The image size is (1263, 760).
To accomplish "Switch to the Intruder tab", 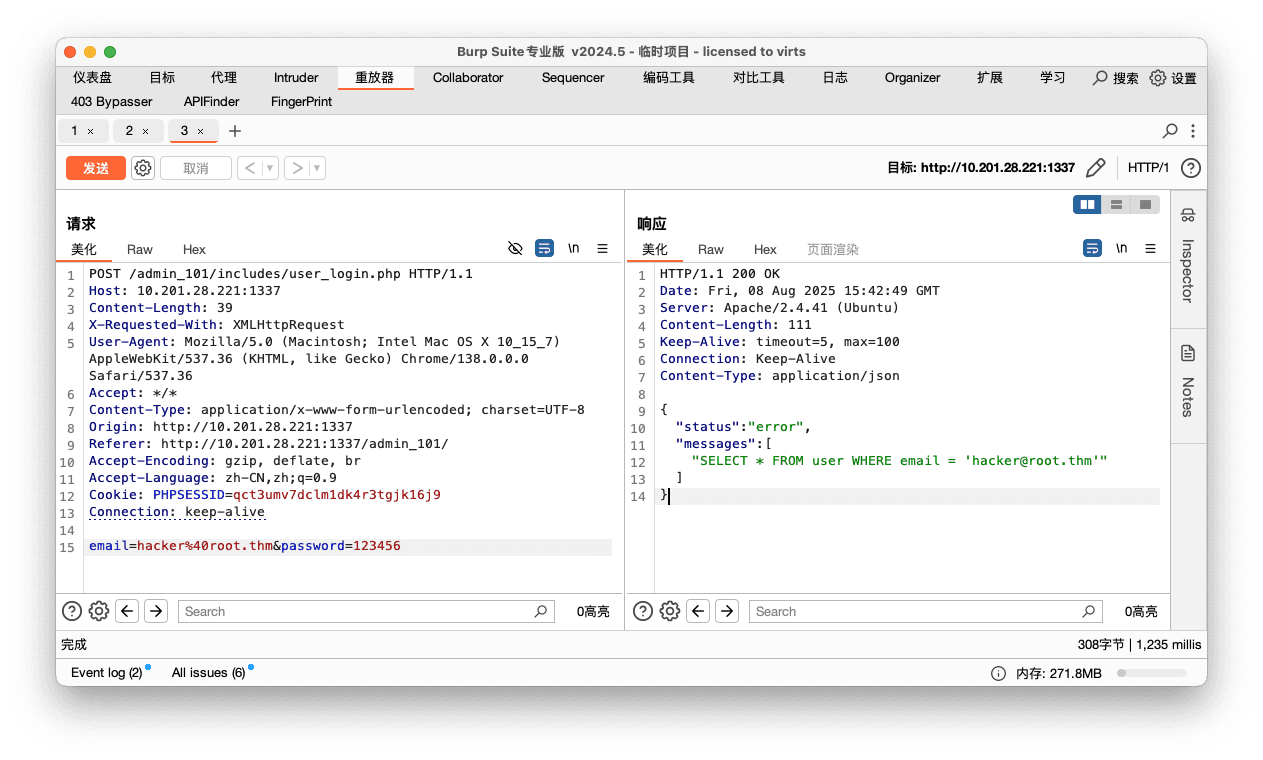I will click(x=296, y=78).
